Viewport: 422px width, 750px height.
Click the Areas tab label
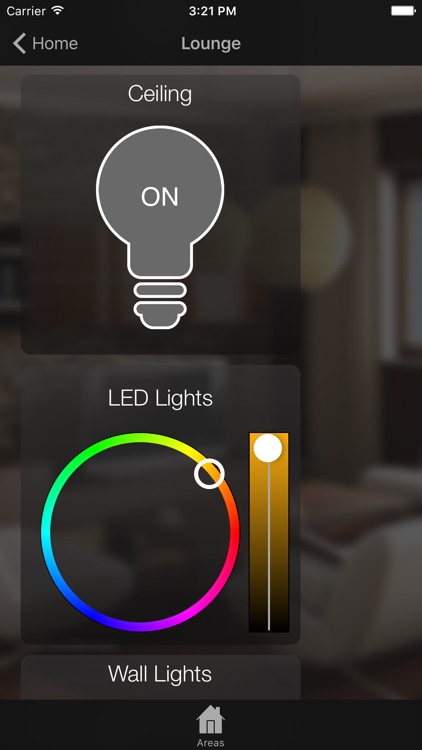(211, 743)
